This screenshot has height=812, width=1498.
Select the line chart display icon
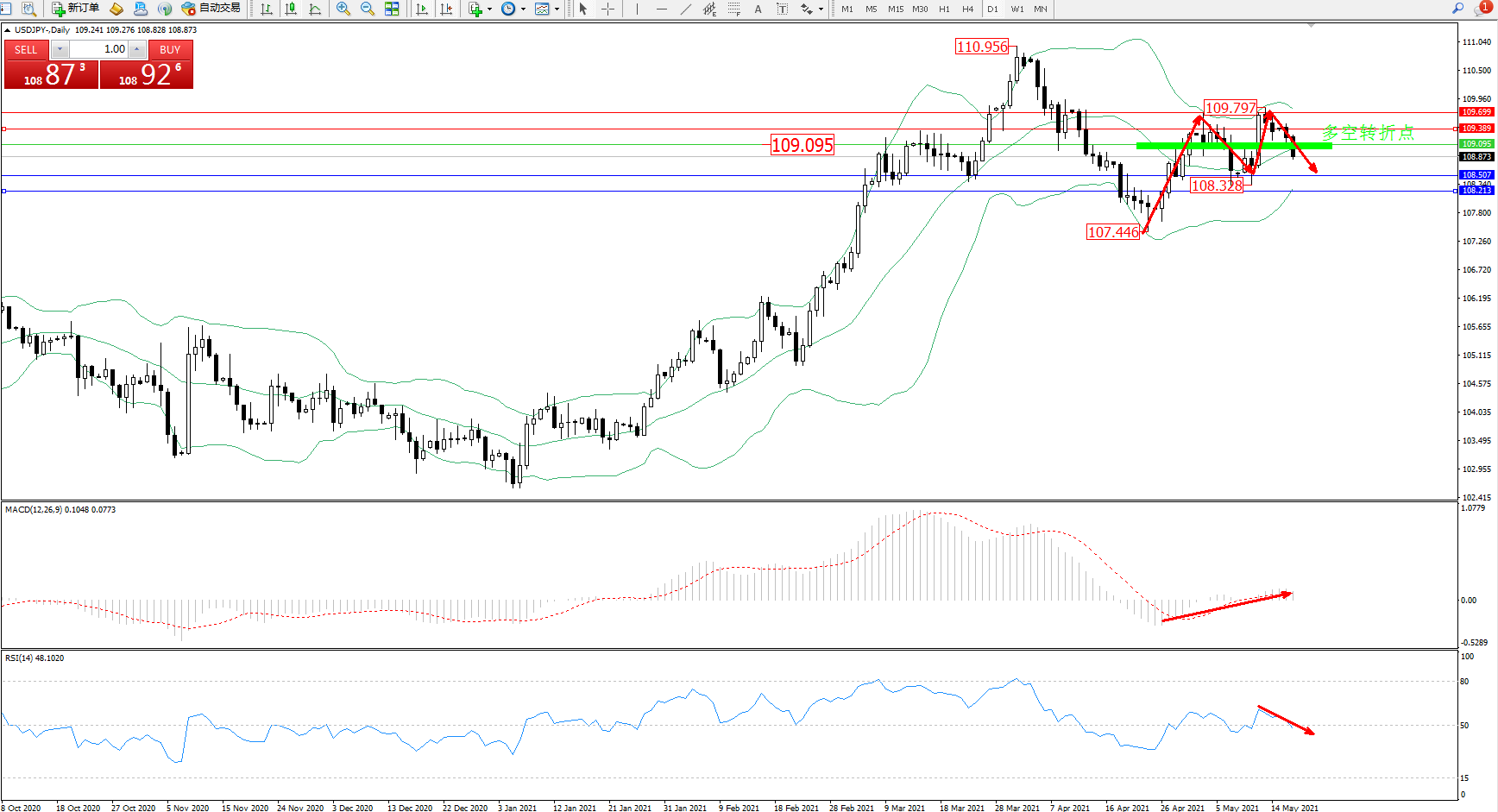[315, 9]
